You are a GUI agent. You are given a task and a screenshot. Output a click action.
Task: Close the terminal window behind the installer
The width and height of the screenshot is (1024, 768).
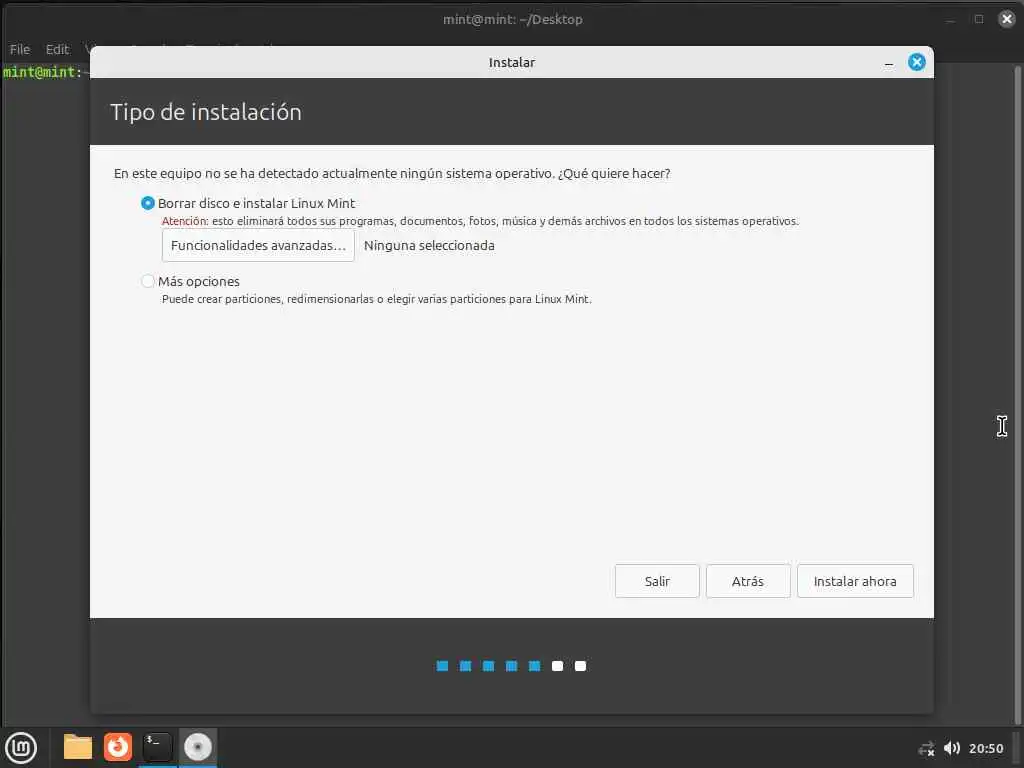pyautogui.click(x=1006, y=19)
